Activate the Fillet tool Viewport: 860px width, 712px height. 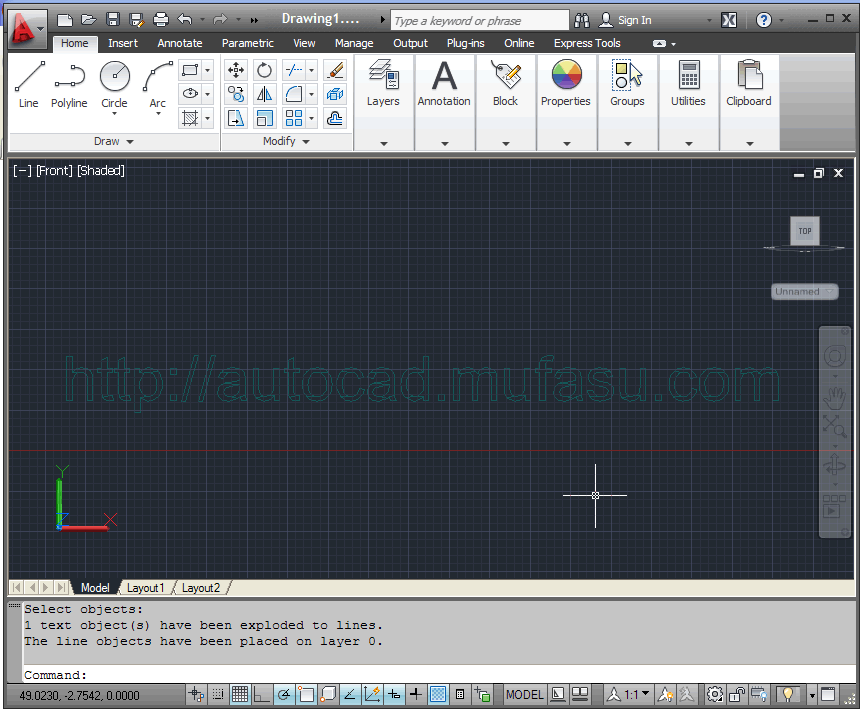point(294,94)
